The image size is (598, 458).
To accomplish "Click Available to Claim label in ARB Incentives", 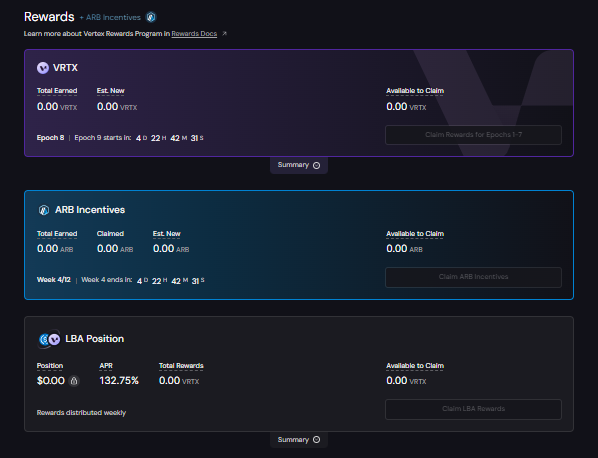I will pyautogui.click(x=415, y=234).
